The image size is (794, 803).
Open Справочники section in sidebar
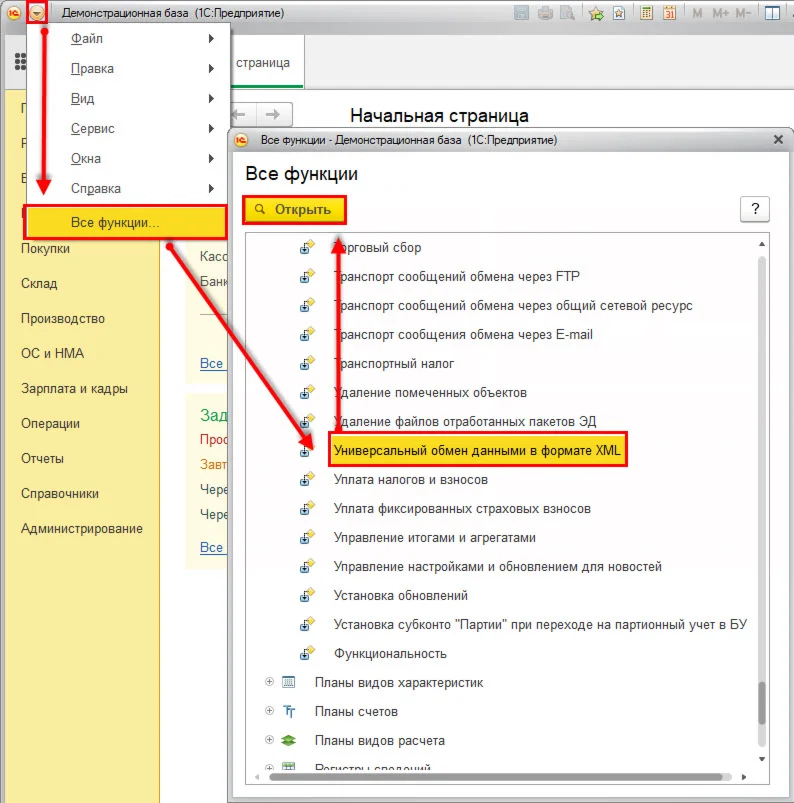click(60, 494)
